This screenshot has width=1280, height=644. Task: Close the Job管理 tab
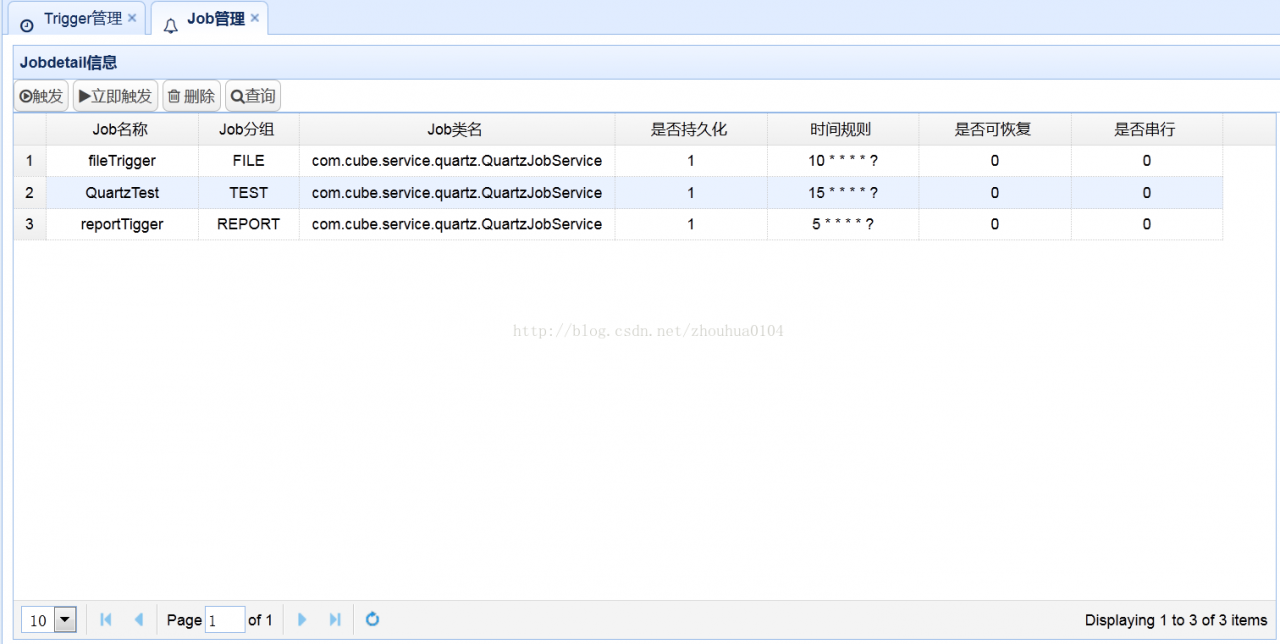(255, 17)
